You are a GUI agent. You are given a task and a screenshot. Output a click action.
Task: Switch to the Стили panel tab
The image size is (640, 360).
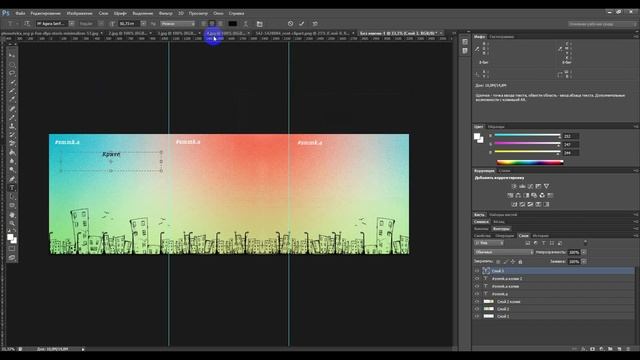click(x=504, y=171)
